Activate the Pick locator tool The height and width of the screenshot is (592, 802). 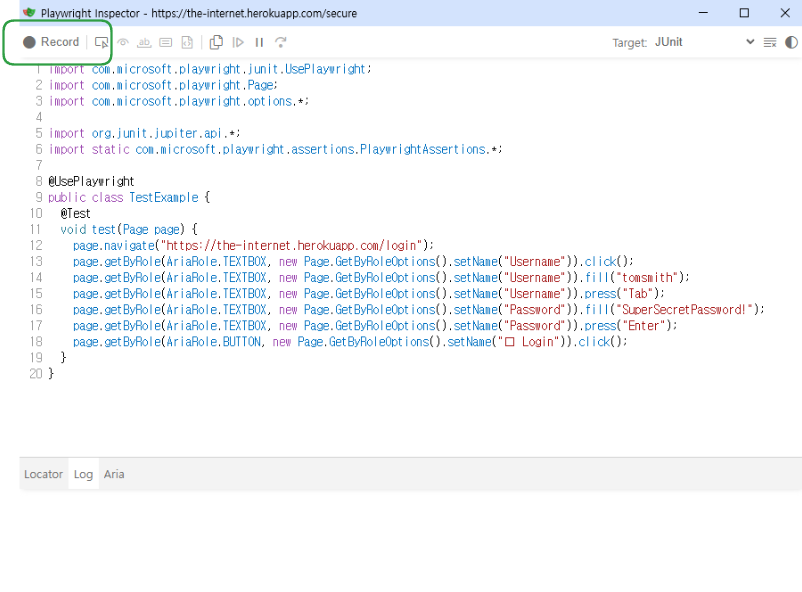tap(102, 42)
